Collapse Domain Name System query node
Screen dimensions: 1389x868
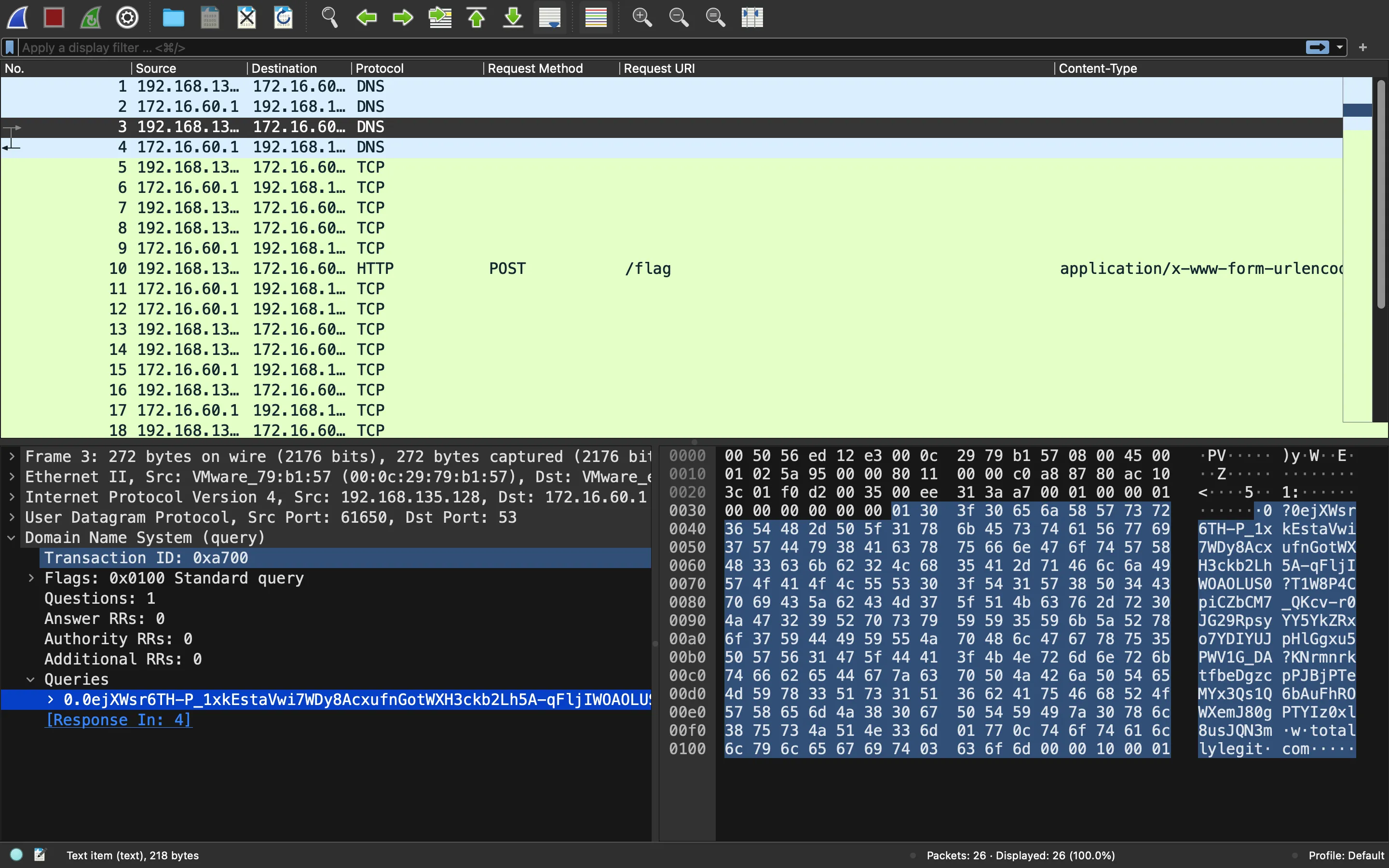pos(12,538)
